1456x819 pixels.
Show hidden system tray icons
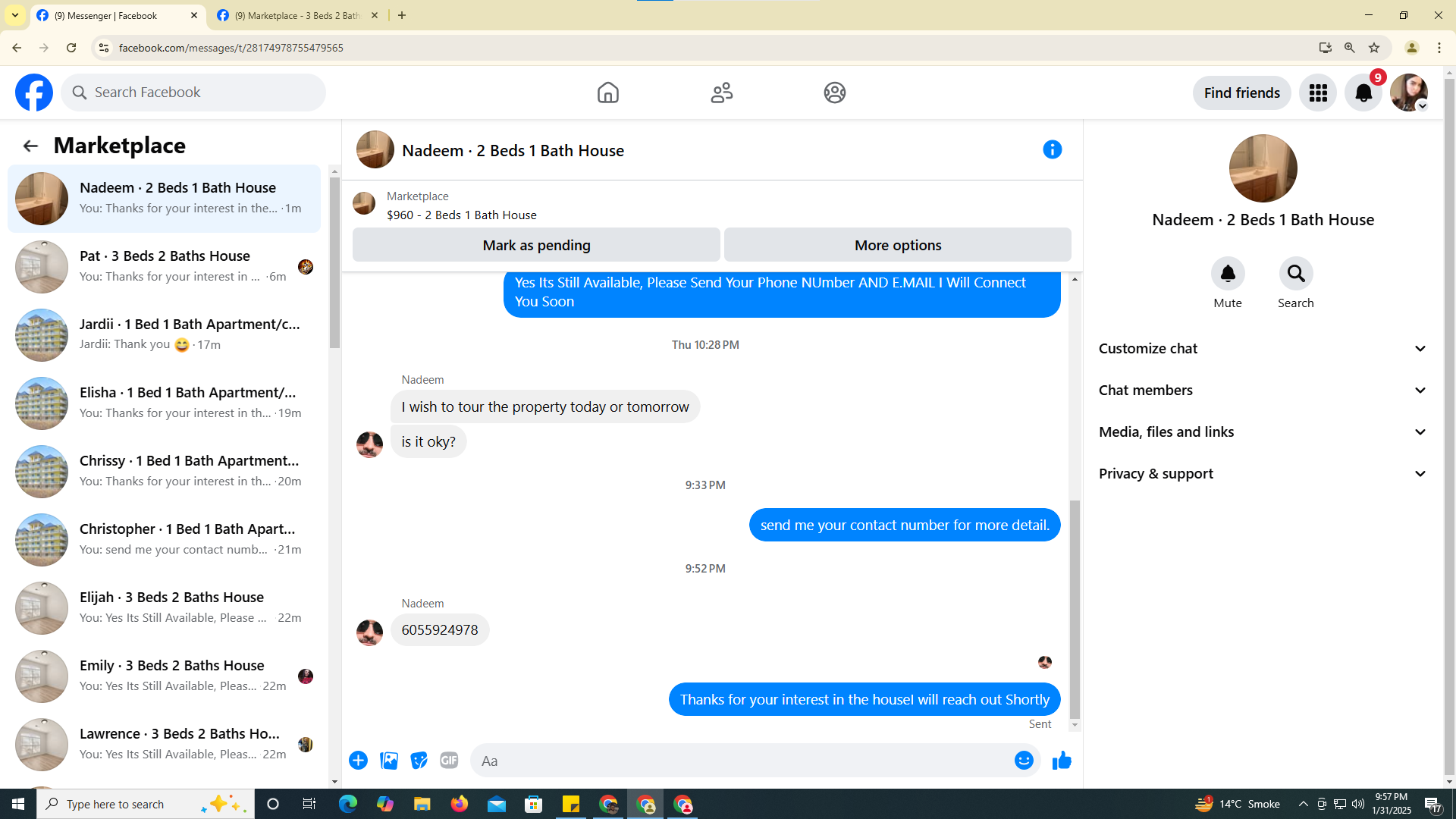pos(1303,804)
